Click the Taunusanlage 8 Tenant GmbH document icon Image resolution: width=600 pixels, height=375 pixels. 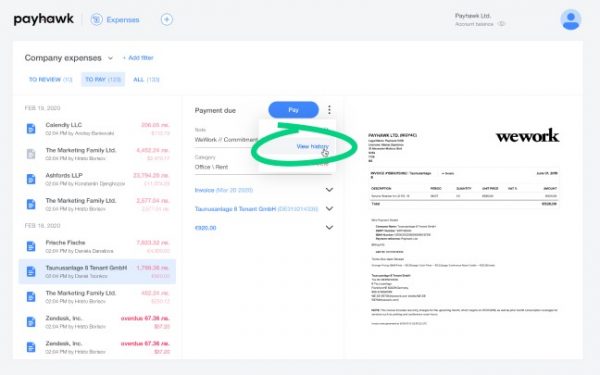pos(31,271)
